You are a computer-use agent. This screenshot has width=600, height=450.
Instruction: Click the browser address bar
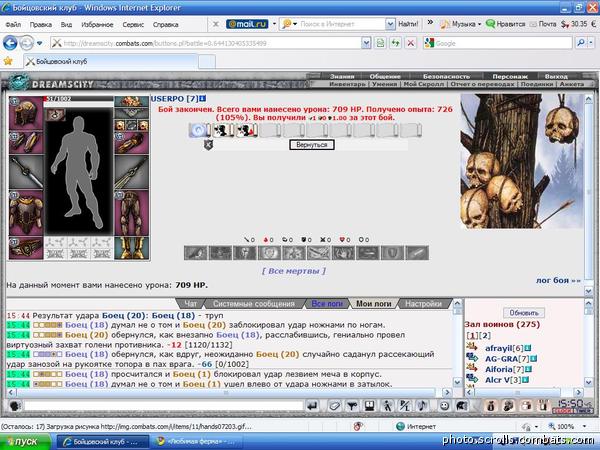(207, 43)
